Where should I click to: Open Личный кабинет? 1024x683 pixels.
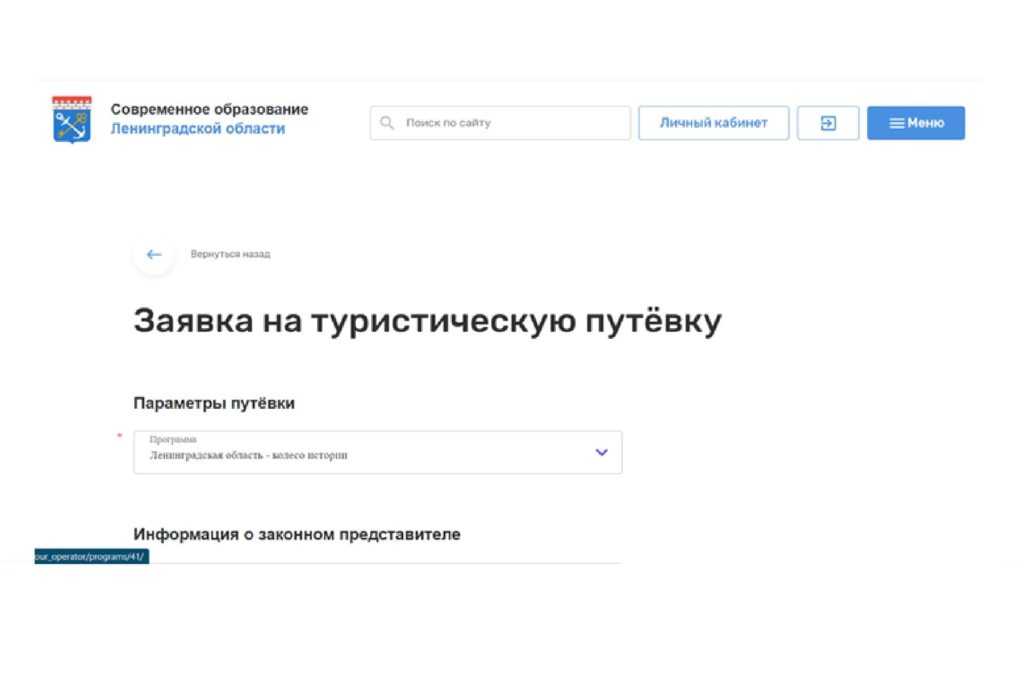[713, 123]
